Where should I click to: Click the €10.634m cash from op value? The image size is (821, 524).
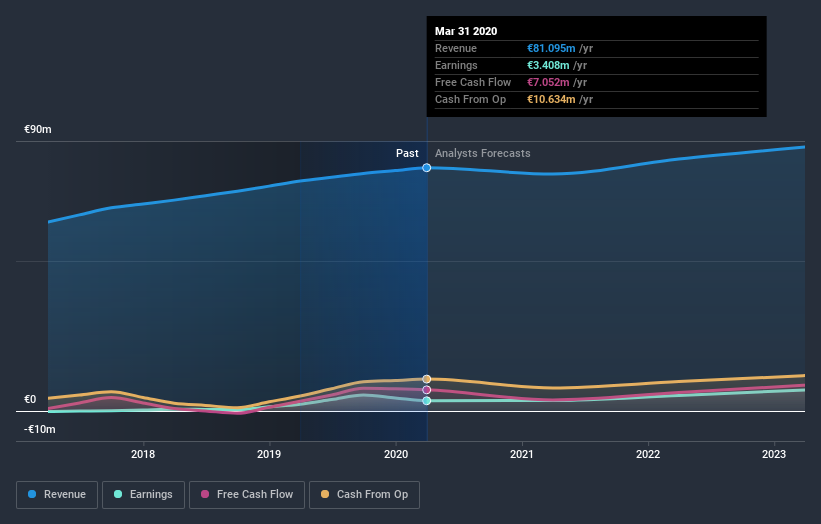551,99
